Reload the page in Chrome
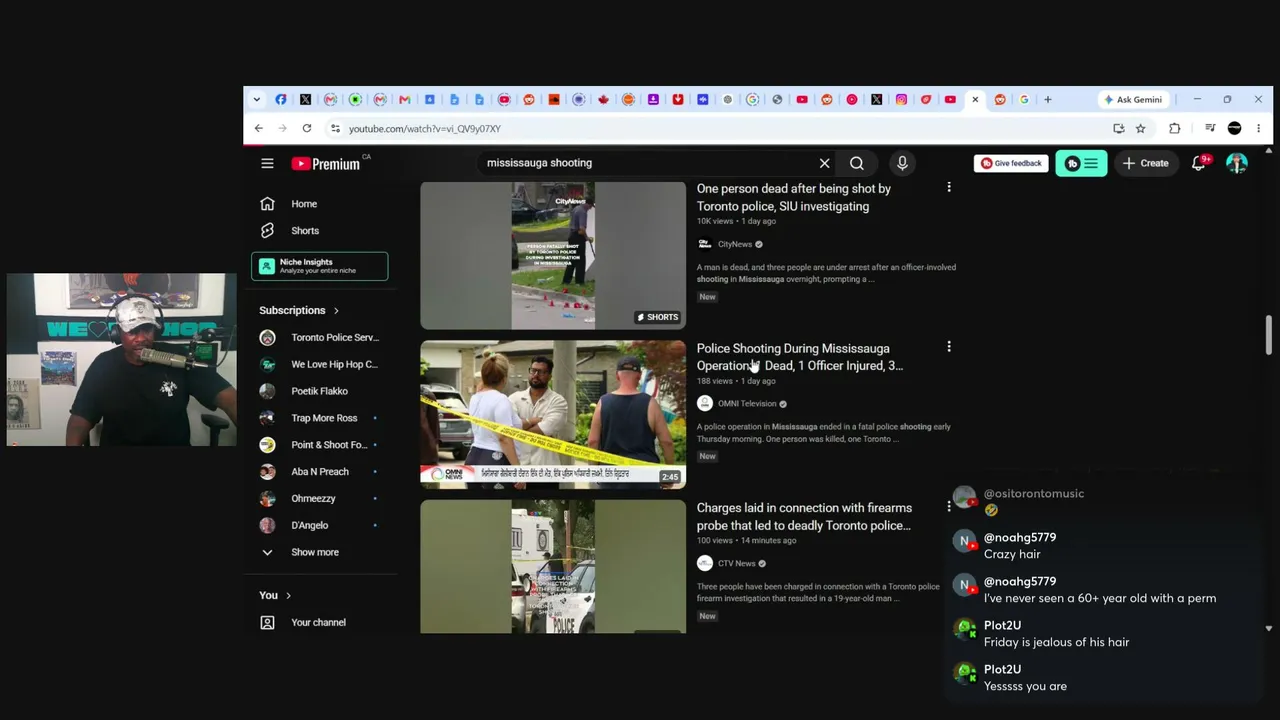Image resolution: width=1280 pixels, height=720 pixels. [307, 128]
